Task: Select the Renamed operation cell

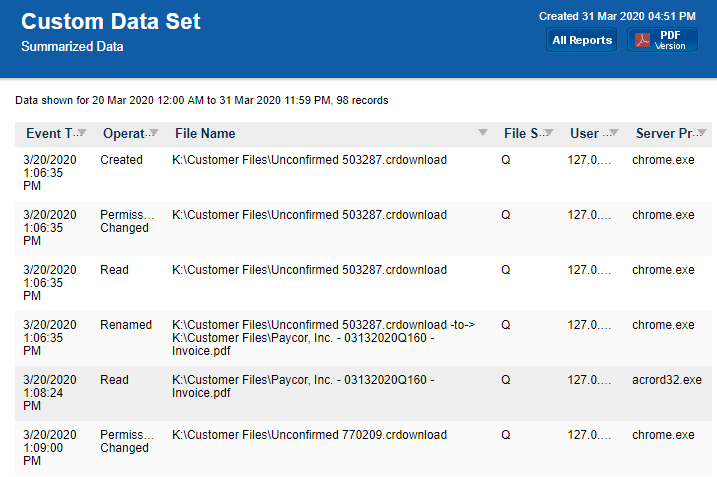Action: click(x=126, y=325)
